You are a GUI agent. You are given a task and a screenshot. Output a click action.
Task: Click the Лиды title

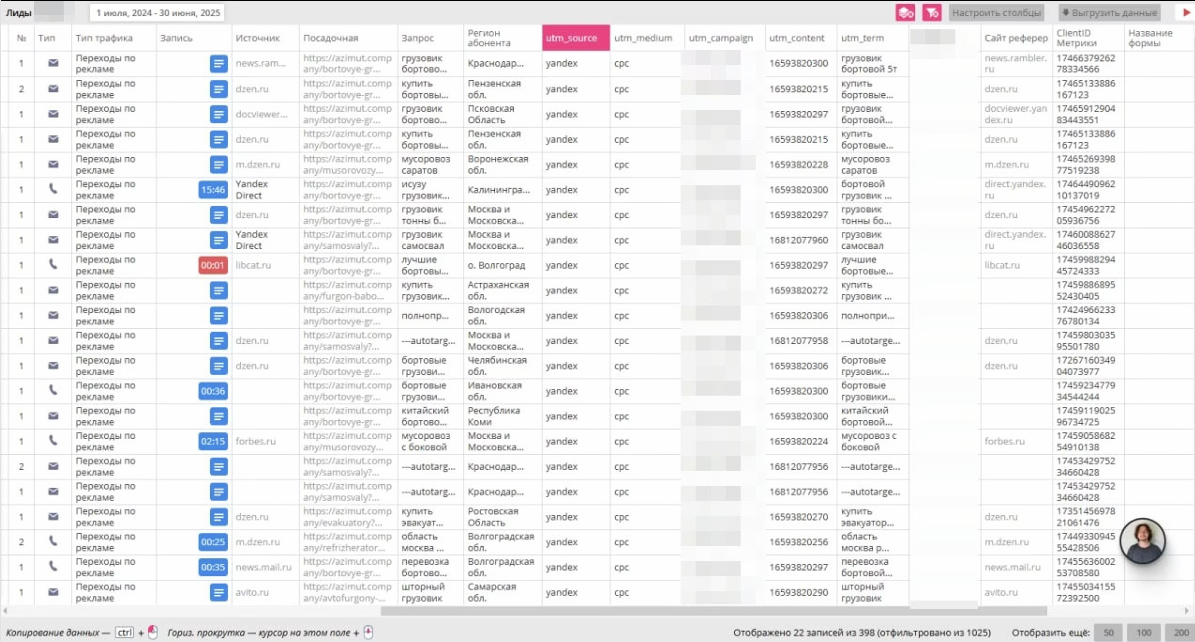[18, 13]
